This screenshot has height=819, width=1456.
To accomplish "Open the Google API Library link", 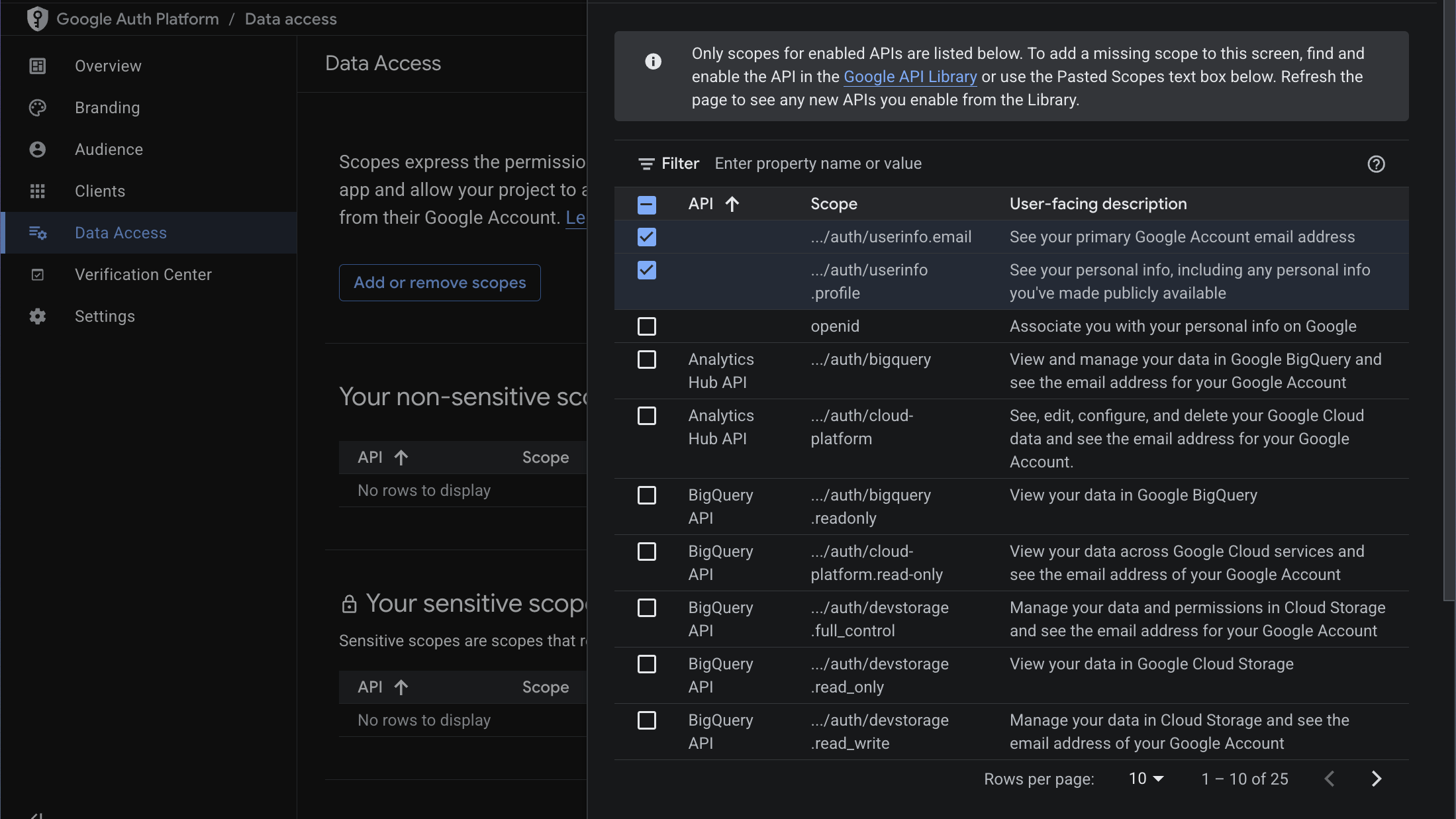I will pos(910,77).
